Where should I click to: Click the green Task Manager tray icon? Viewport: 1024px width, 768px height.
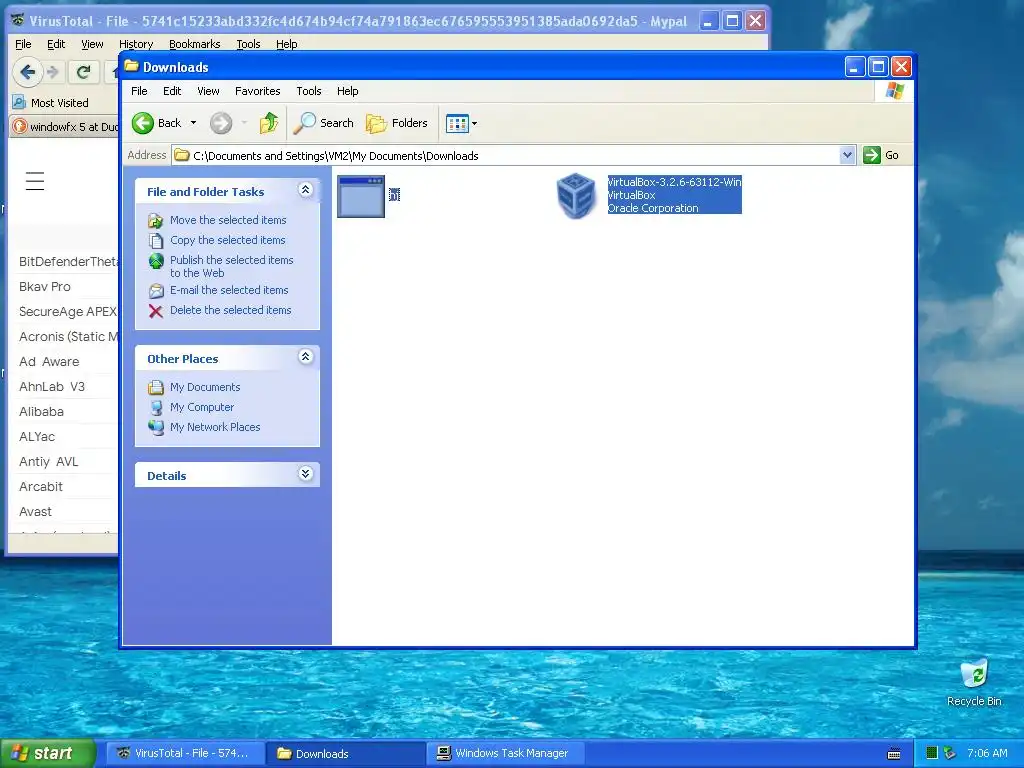pos(932,754)
